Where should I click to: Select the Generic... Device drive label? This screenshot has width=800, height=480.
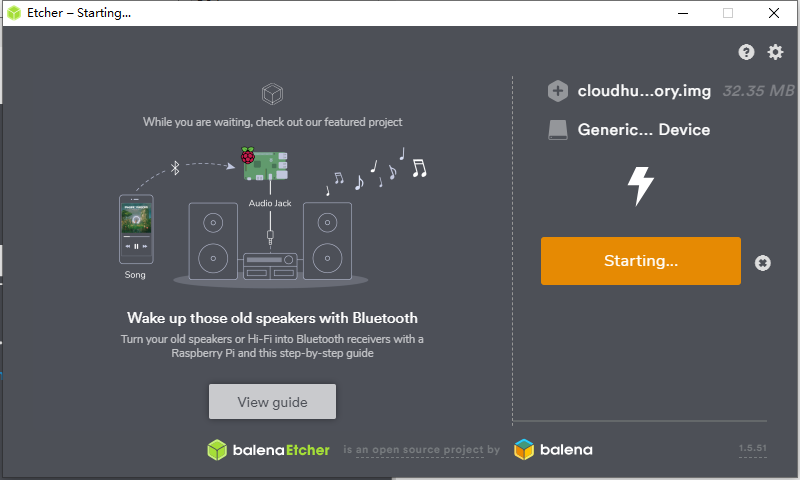(643, 130)
